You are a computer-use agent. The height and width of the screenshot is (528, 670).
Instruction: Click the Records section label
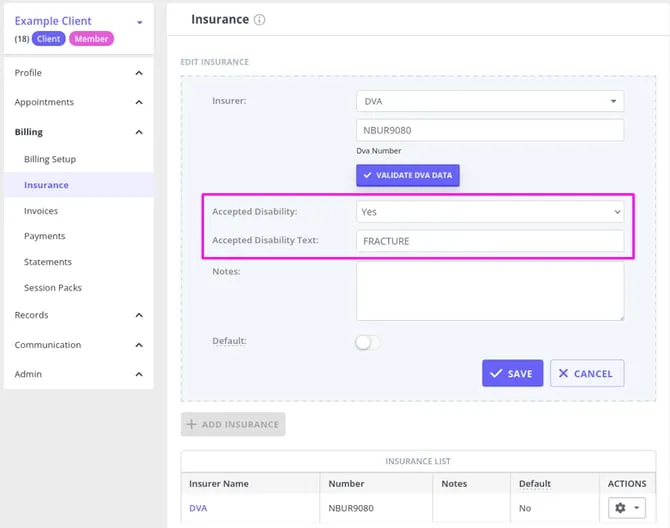(31, 315)
